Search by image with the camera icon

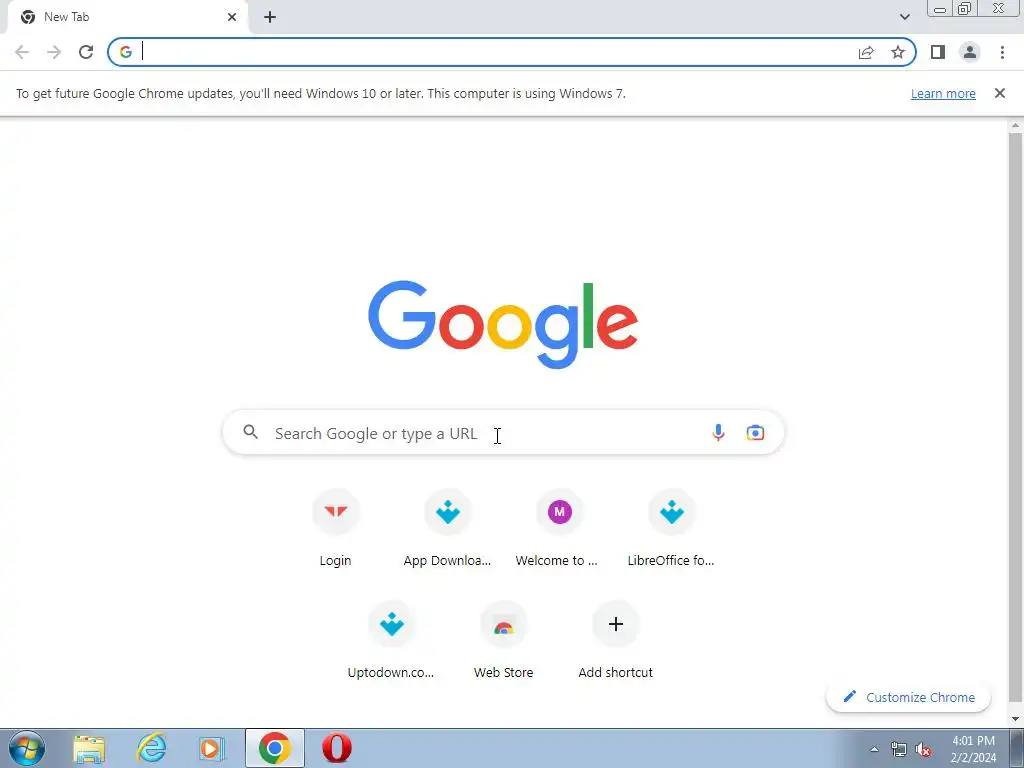[x=755, y=432]
